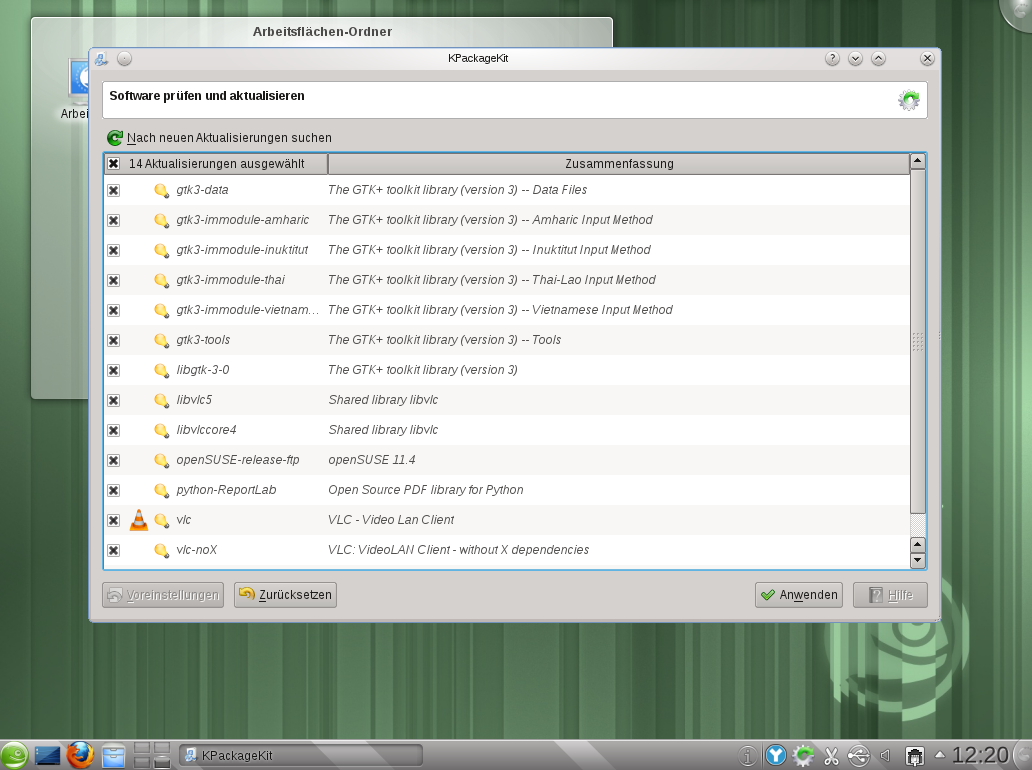Image resolution: width=1032 pixels, height=770 pixels.
Task: Click the VLC traffic cone icon
Action: 139,520
